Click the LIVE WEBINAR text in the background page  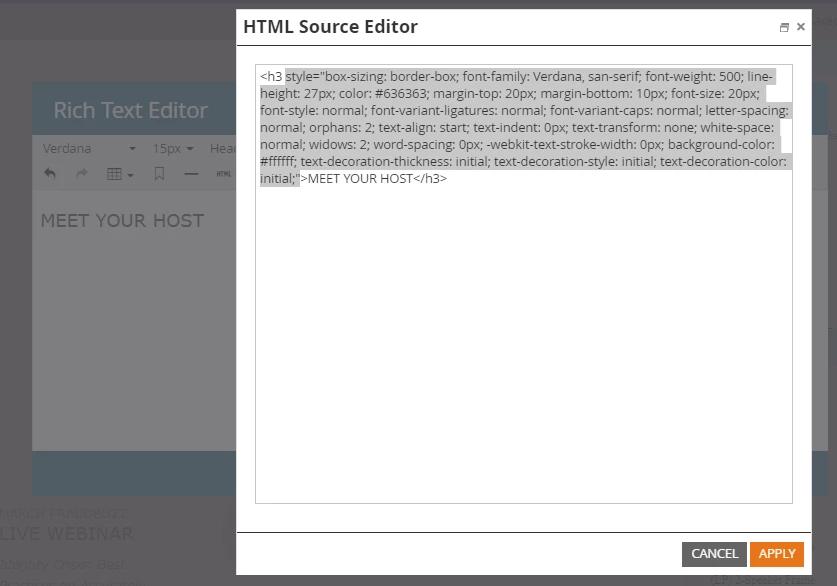[x=66, y=534]
